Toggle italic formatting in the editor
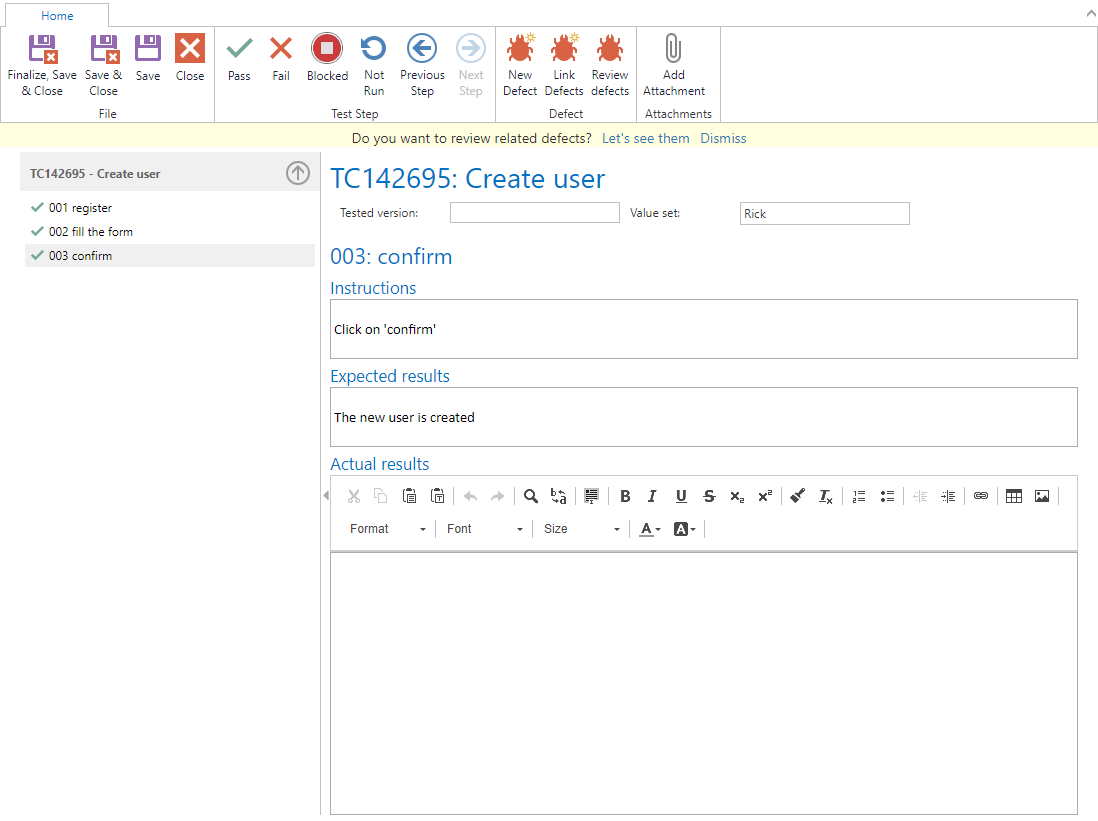This screenshot has height=821, width=1098. [652, 496]
